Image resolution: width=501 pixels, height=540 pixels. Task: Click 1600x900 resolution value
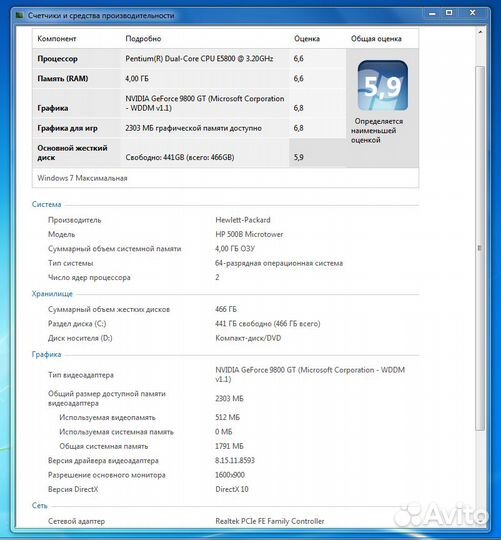pyautogui.click(x=230, y=475)
